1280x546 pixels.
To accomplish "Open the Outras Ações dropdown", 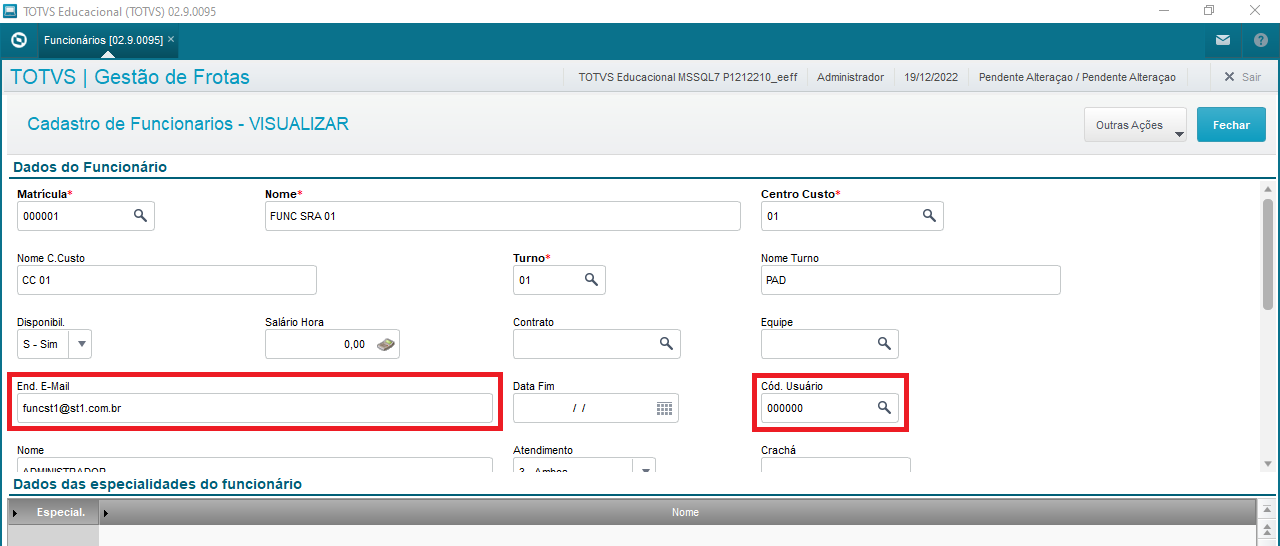I will (x=1135, y=125).
